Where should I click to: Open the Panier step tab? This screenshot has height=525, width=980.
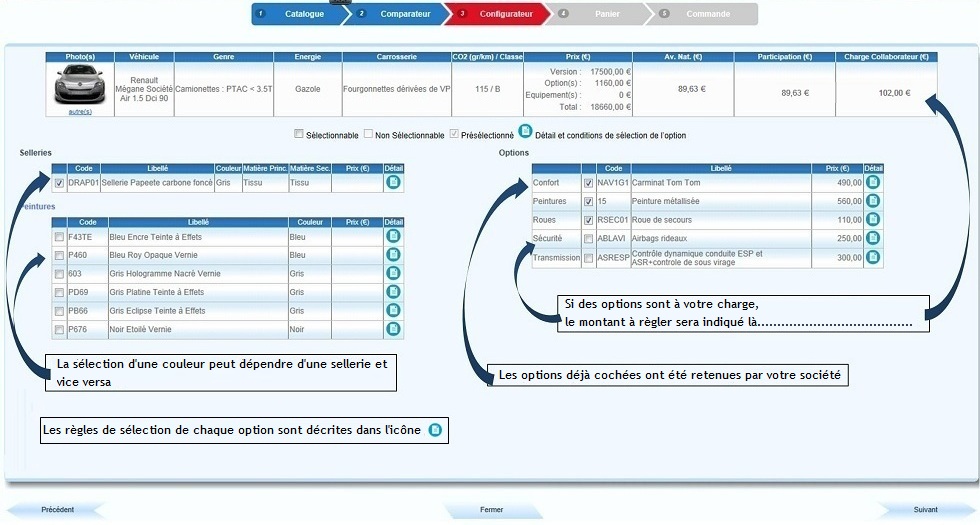click(606, 14)
